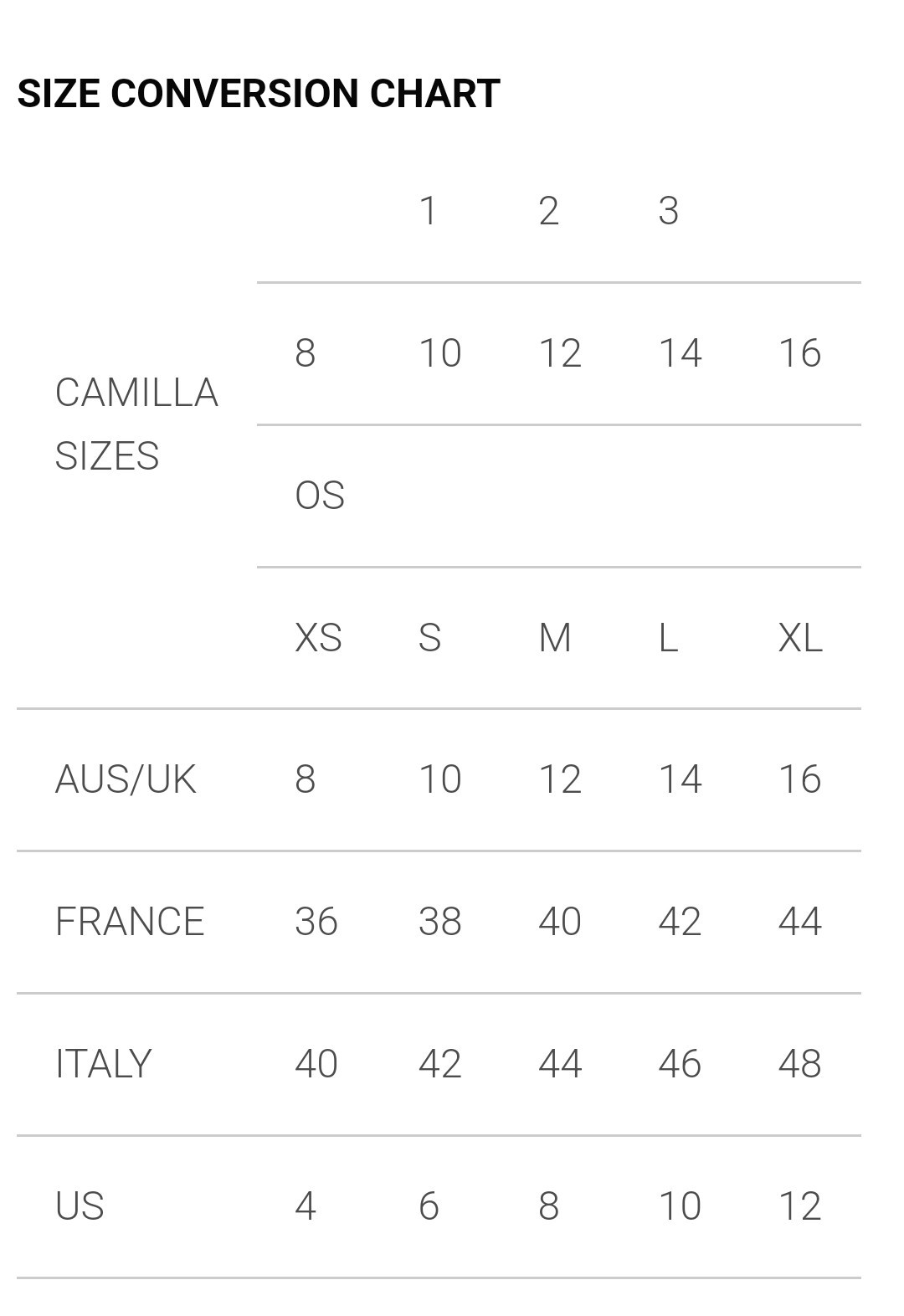Select the ITALY row label
This screenshot has width=904, height=1316.
pos(103,1064)
